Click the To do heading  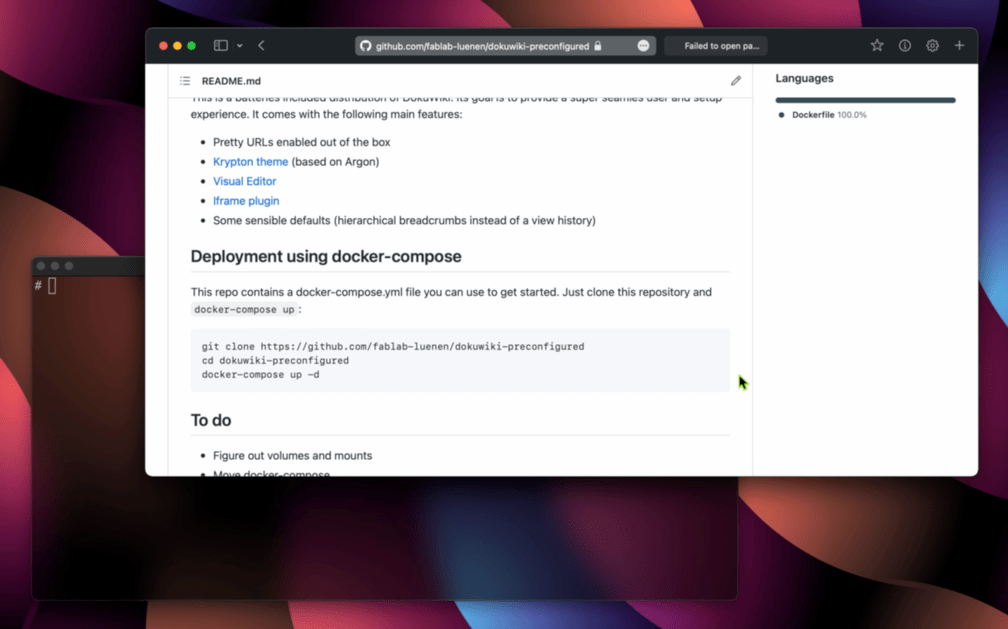(x=211, y=420)
